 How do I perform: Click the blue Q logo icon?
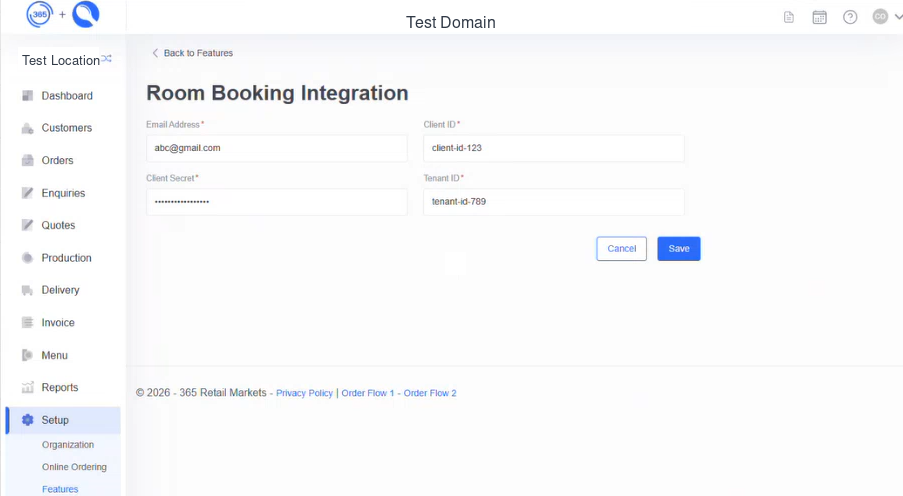[x=86, y=14]
